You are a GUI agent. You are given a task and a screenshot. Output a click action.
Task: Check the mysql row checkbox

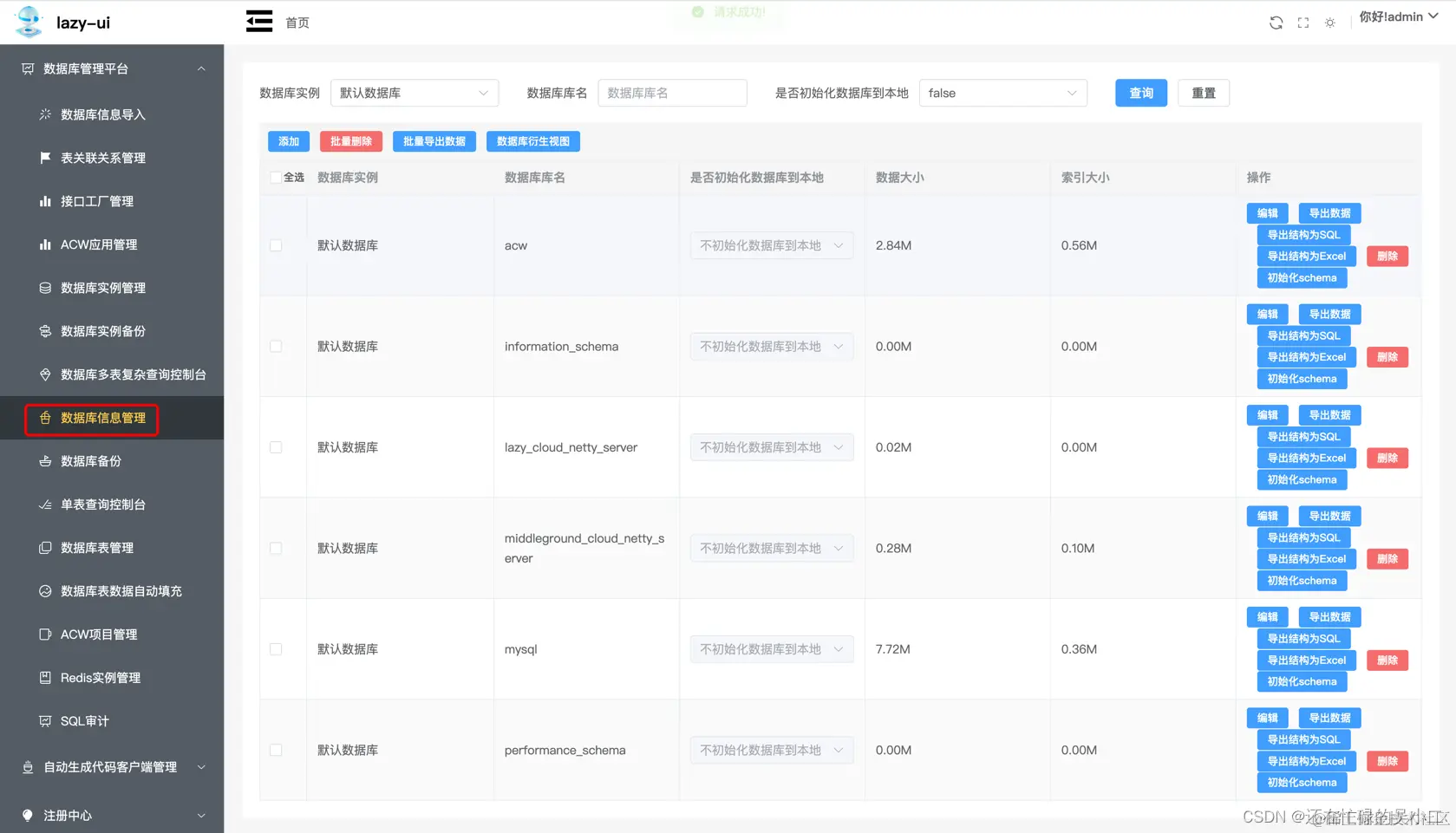[x=276, y=649]
